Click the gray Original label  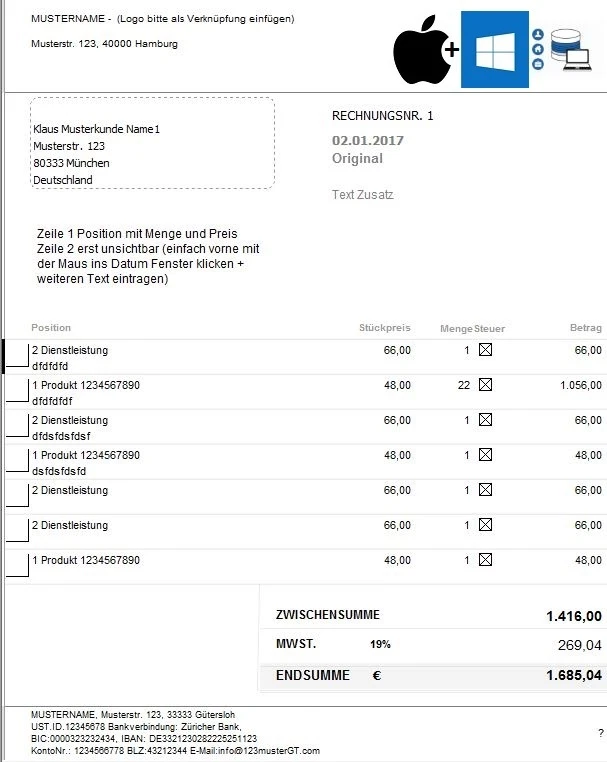coord(357,158)
